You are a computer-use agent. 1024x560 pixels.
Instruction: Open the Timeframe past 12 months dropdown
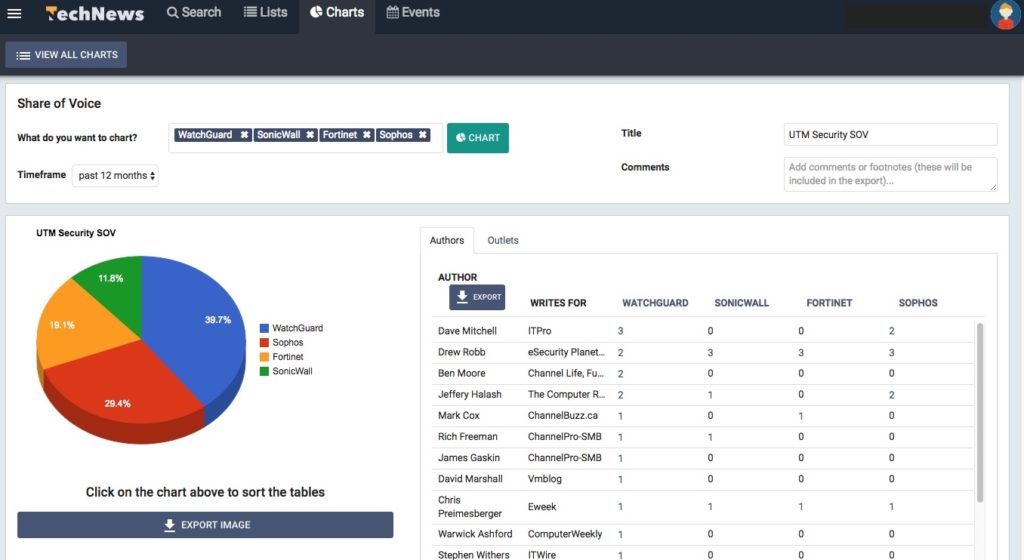click(x=115, y=176)
